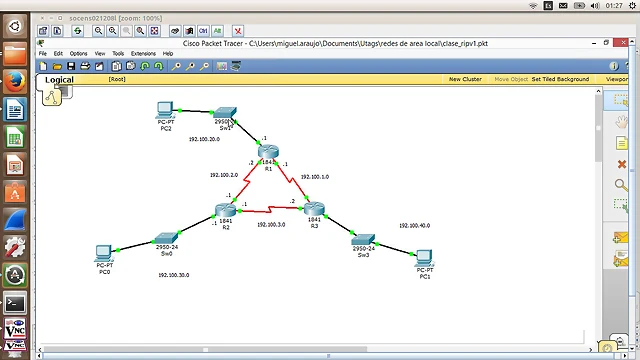Viewport: 640px width, 360px height.
Task: Toggle fullscreen mode in VNC viewer toolbar
Action: tap(154, 31)
